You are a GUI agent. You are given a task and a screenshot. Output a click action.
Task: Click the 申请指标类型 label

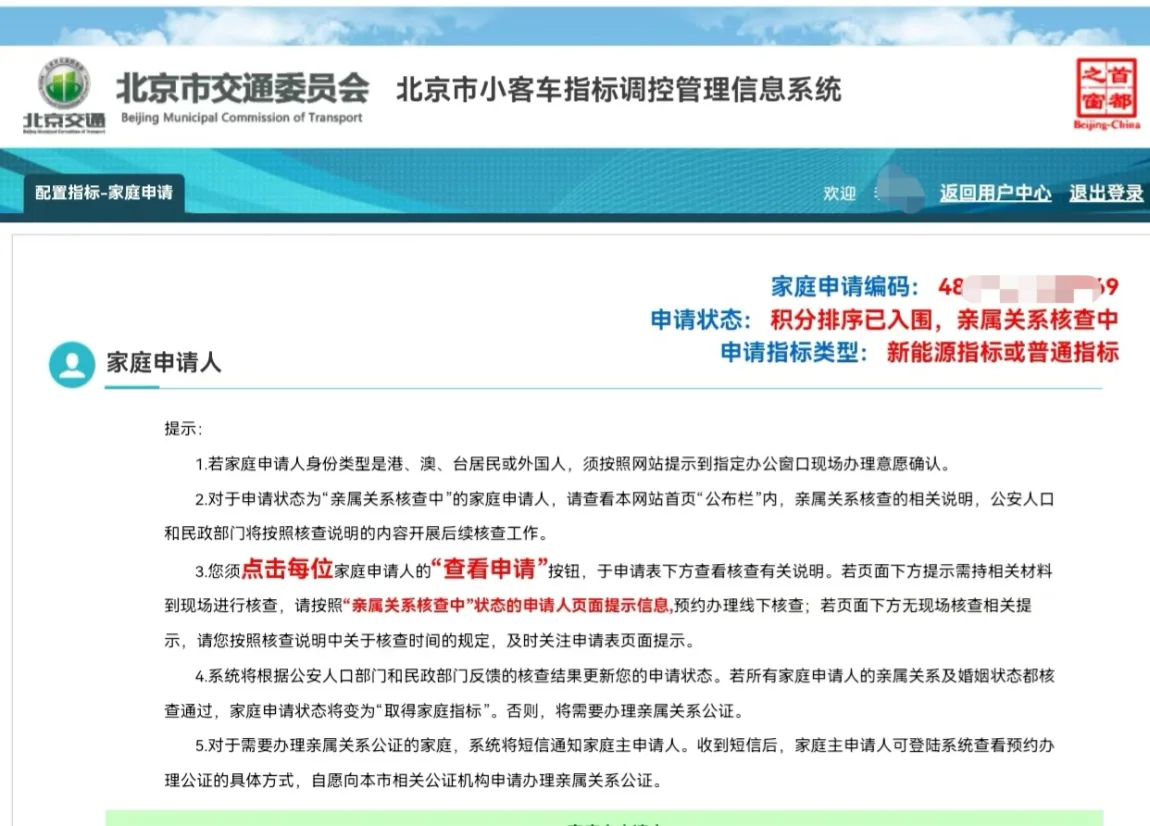point(798,352)
